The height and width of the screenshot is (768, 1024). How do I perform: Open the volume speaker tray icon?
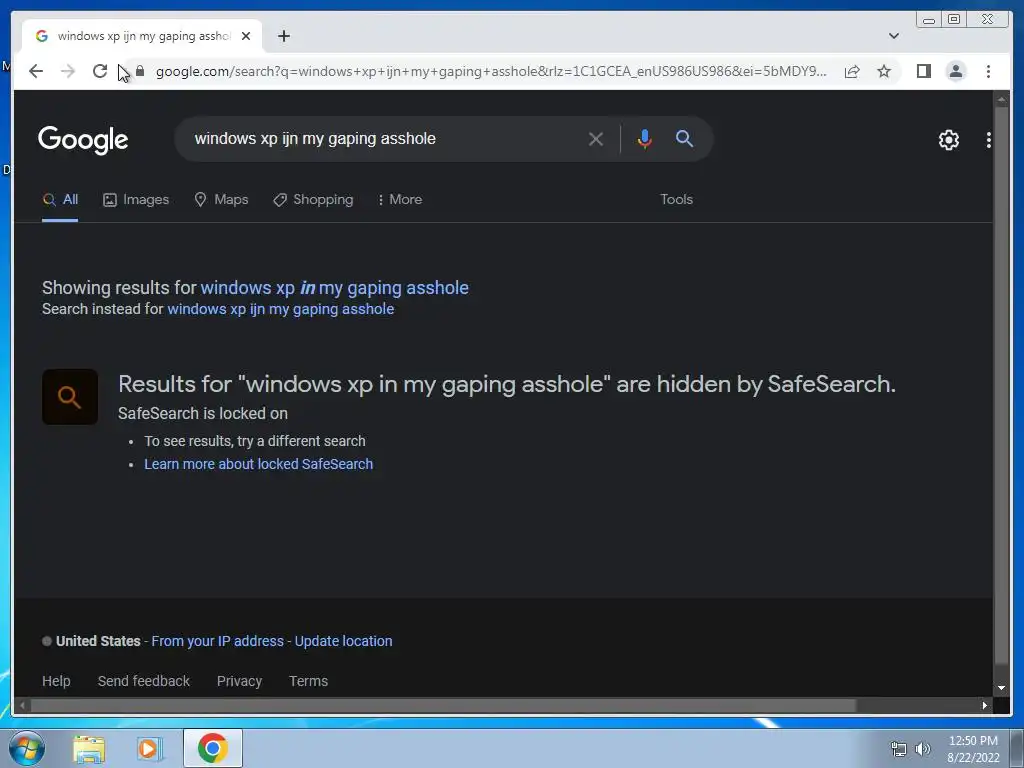922,749
